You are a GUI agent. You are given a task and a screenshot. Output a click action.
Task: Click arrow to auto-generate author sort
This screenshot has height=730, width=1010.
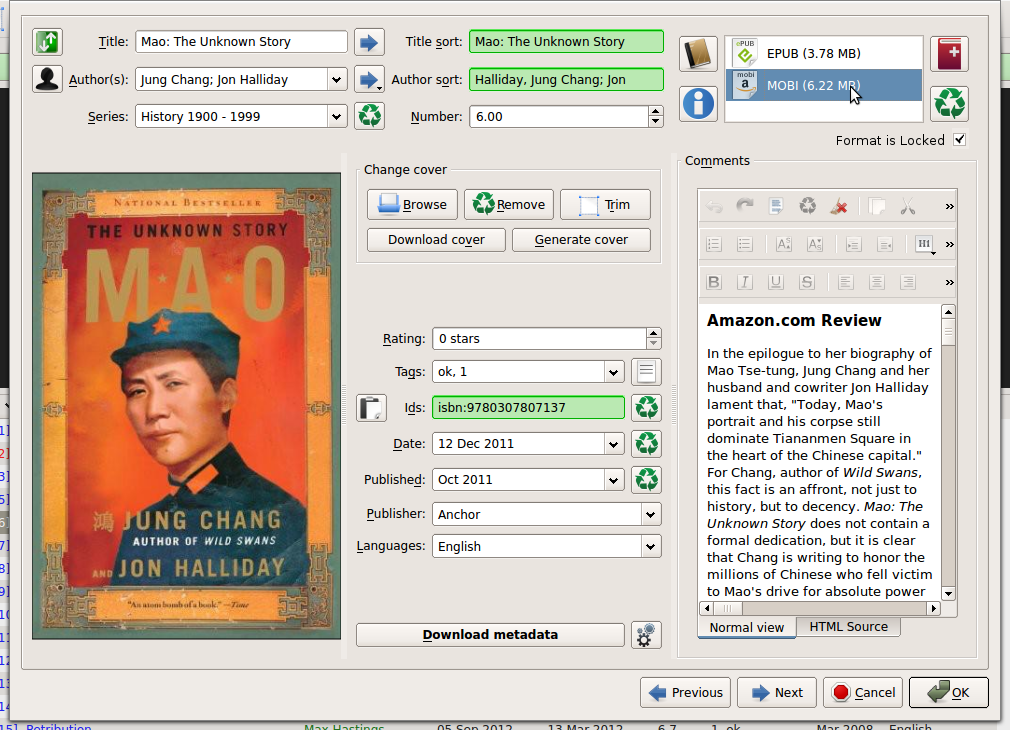[369, 80]
